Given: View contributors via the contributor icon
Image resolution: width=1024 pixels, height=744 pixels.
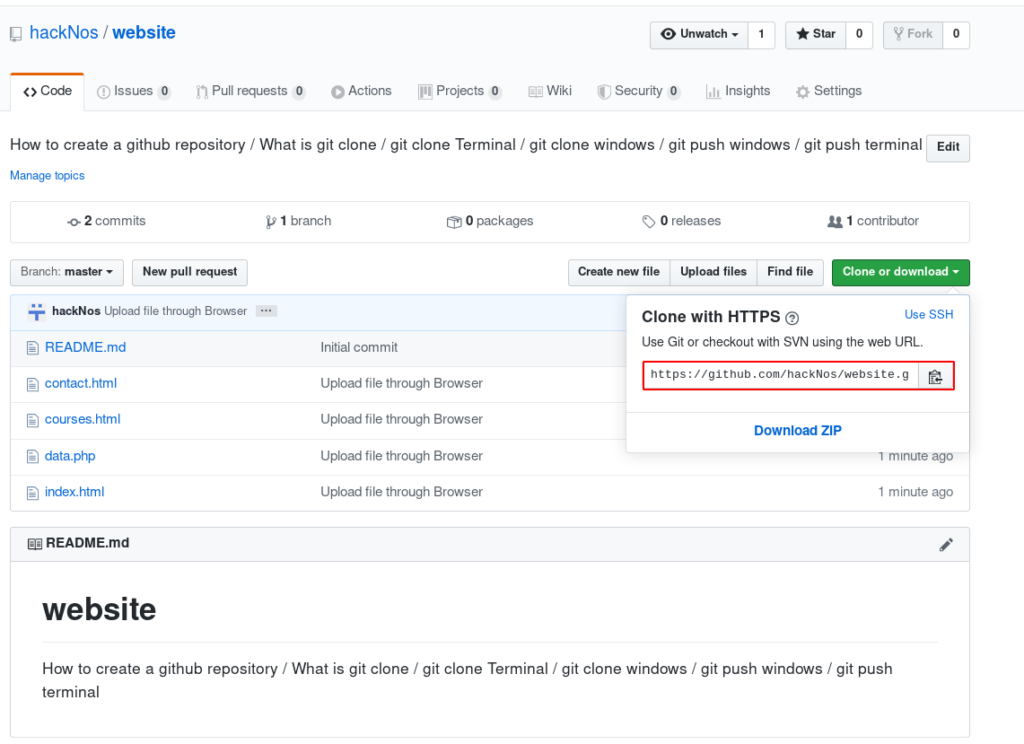Looking at the screenshot, I should click(836, 221).
